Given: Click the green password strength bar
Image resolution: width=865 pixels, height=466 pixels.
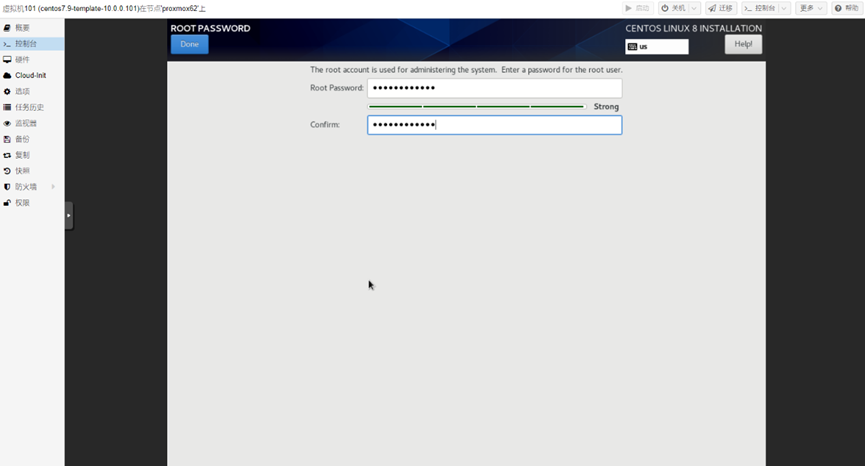Looking at the screenshot, I should [477, 106].
